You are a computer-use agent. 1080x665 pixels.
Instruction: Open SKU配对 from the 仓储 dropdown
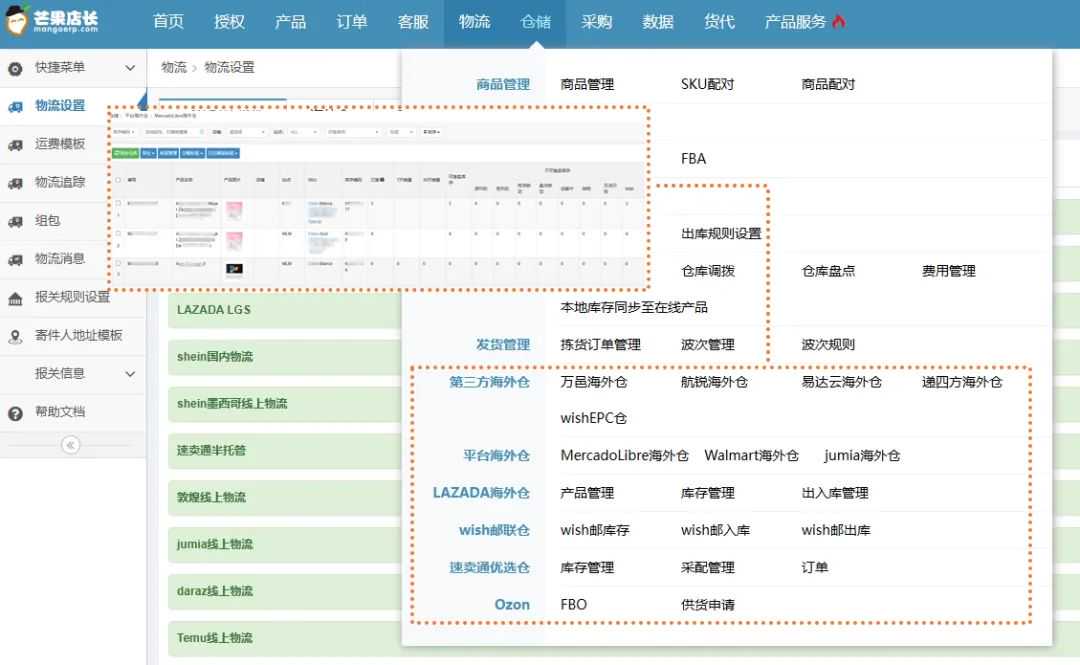(707, 84)
